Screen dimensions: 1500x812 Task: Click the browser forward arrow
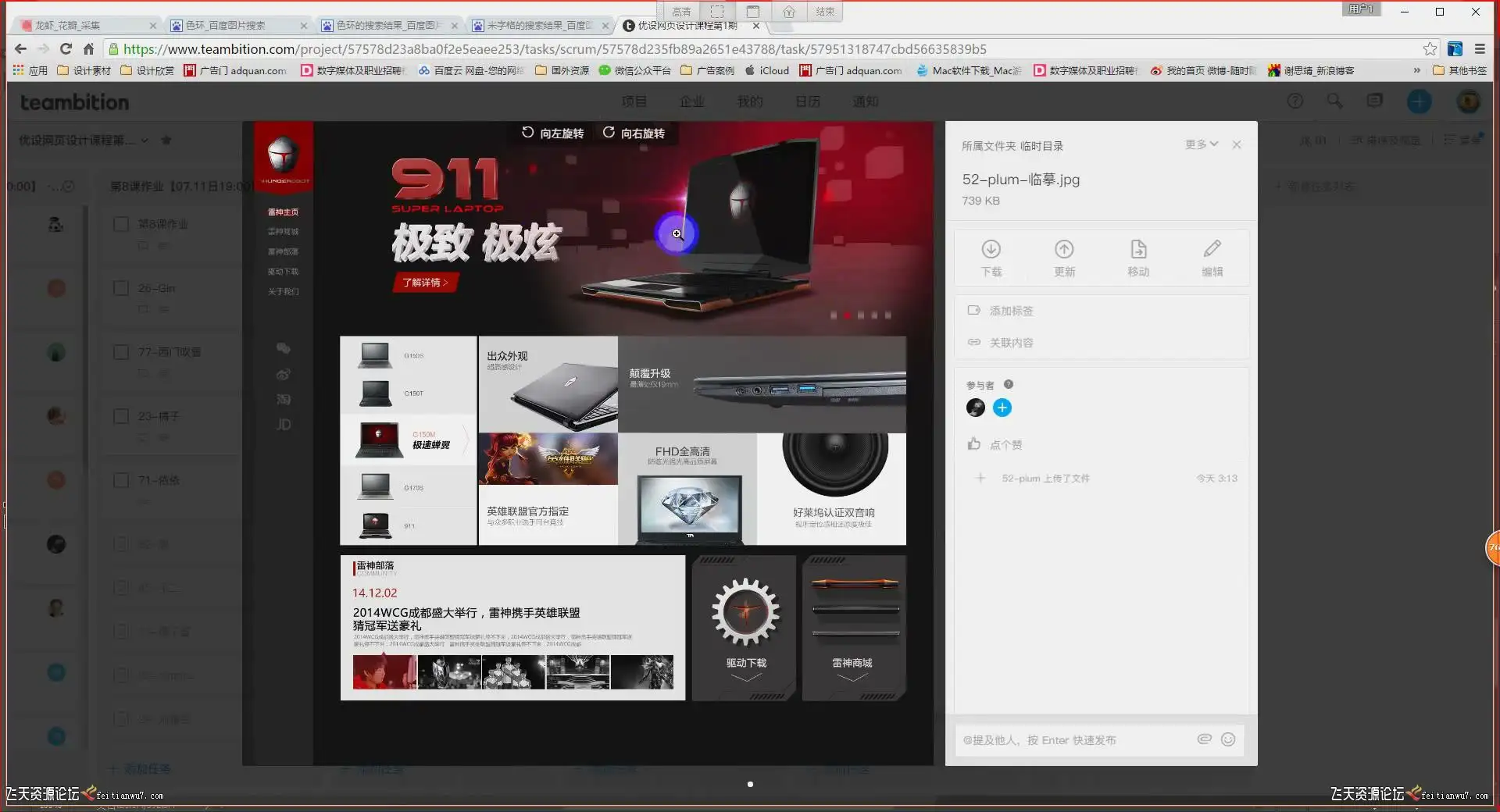tap(43, 49)
